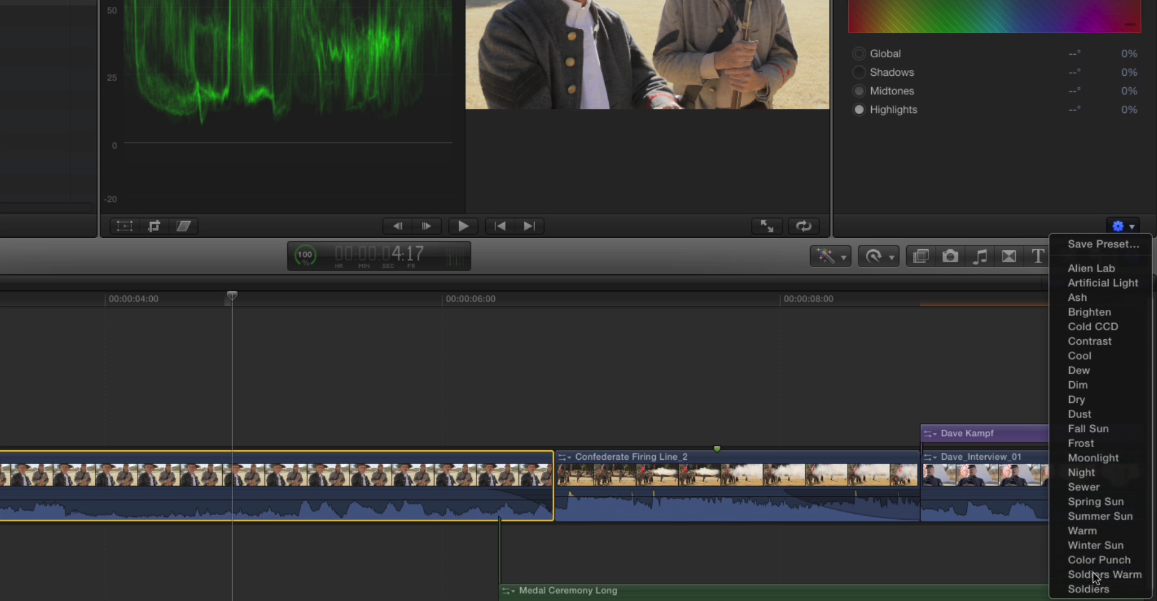Open the Enhancements magic wand dropdown
This screenshot has width=1157, height=601.
[x=830, y=256]
